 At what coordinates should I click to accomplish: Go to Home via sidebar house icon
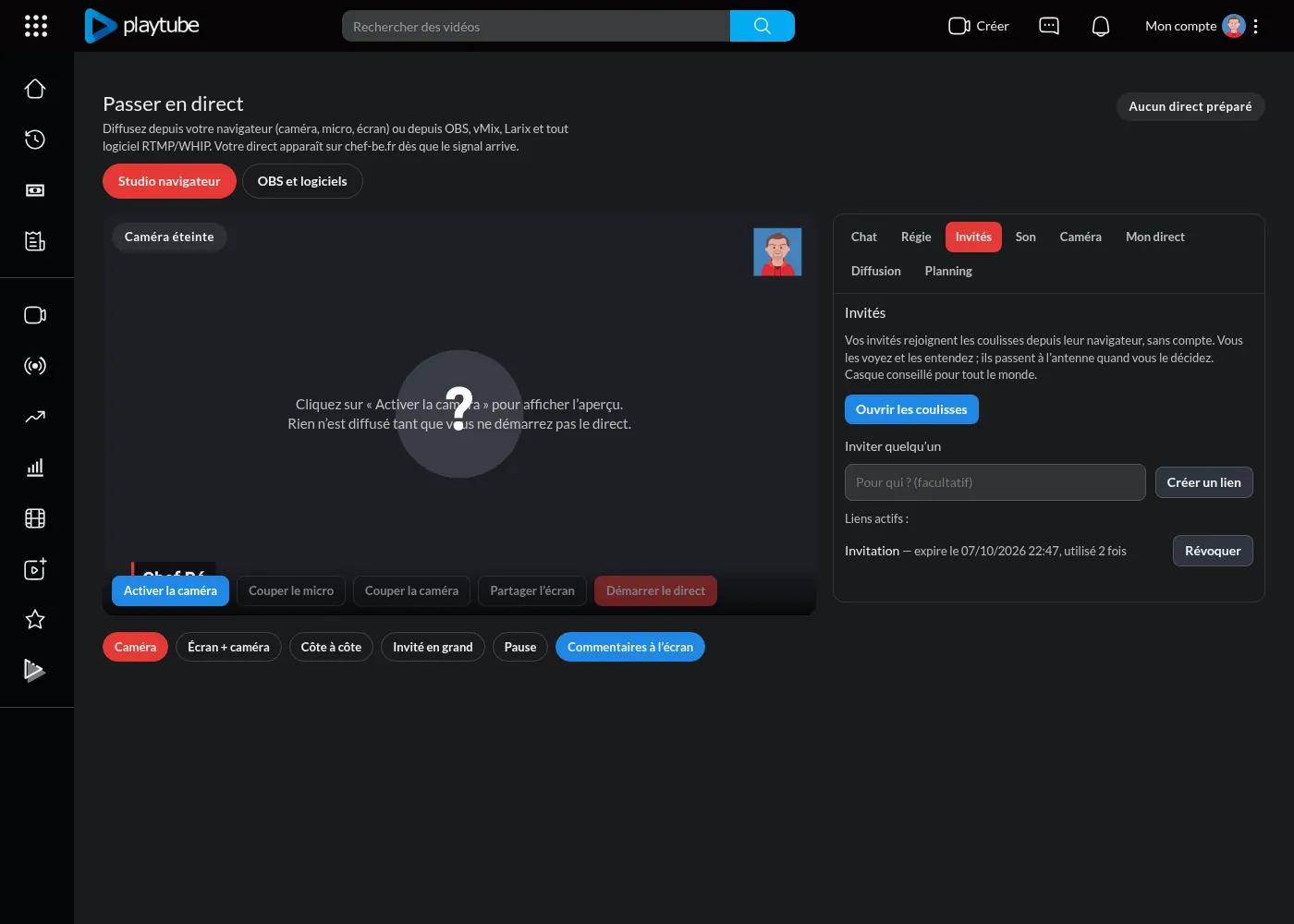(x=35, y=89)
